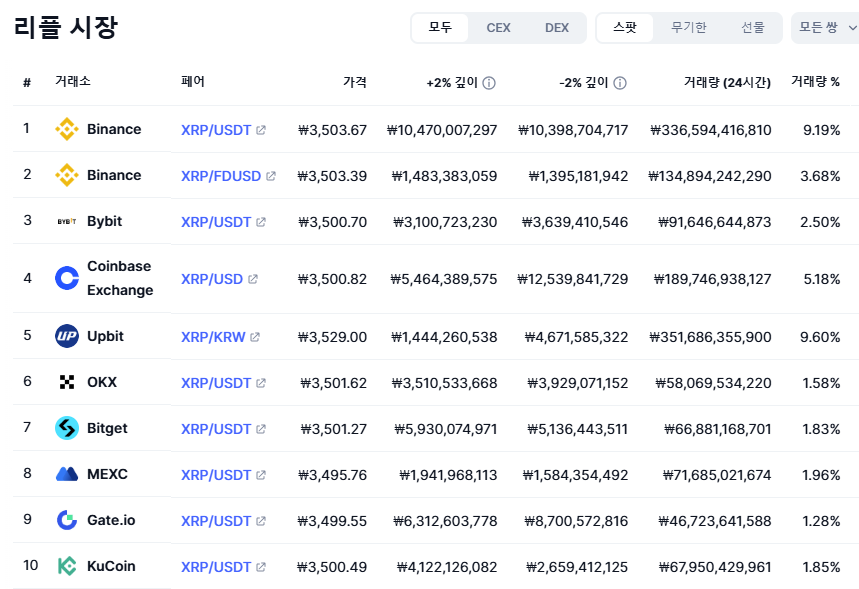This screenshot has height=589, width=859.
Task: Click info icon next to -2% 깊이
Action: 620,83
